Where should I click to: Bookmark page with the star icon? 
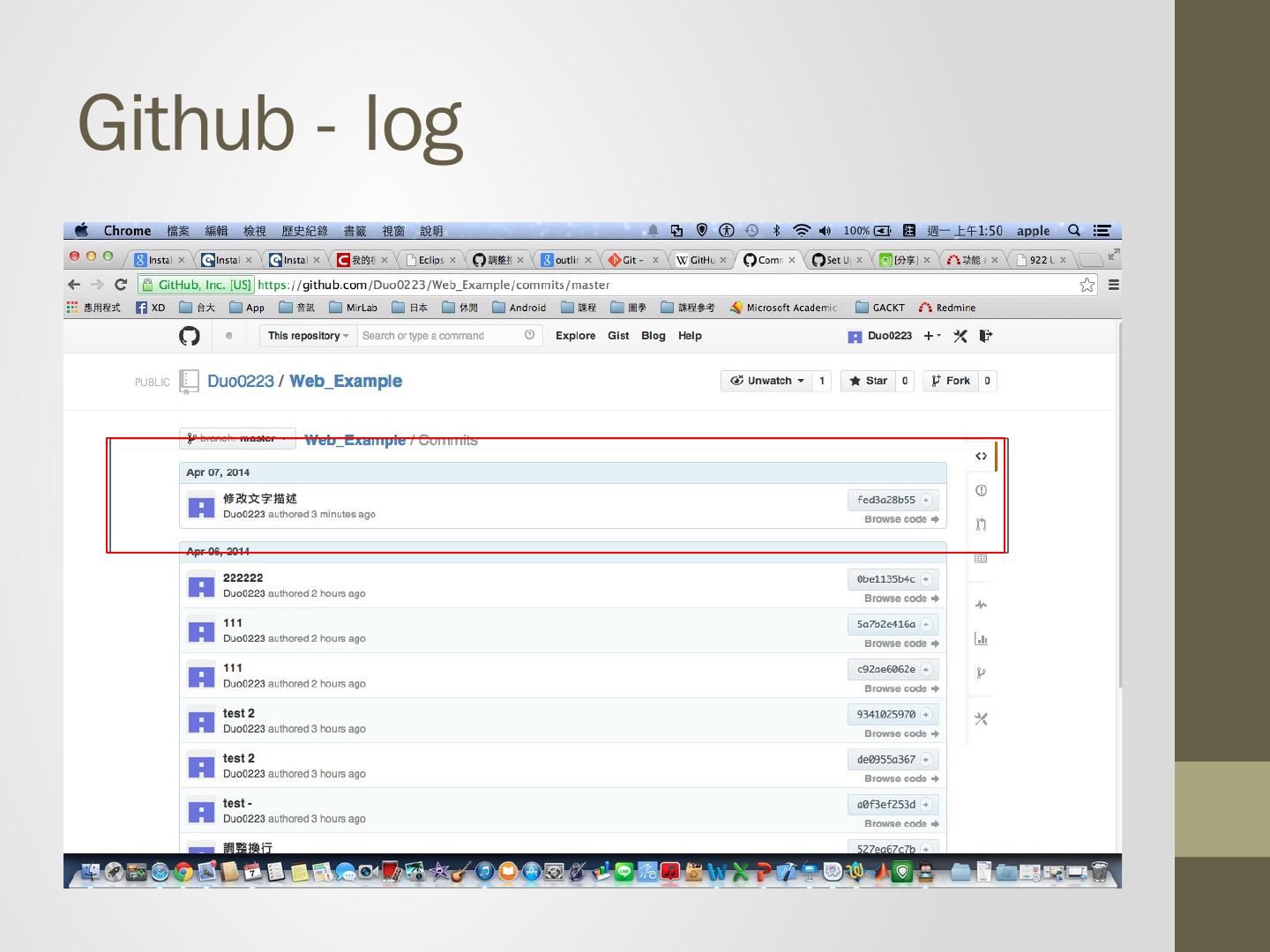click(1087, 285)
